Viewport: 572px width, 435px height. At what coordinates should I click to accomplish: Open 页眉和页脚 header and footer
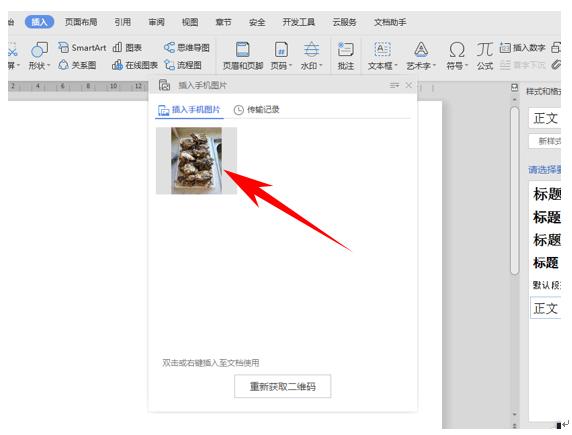(x=243, y=56)
